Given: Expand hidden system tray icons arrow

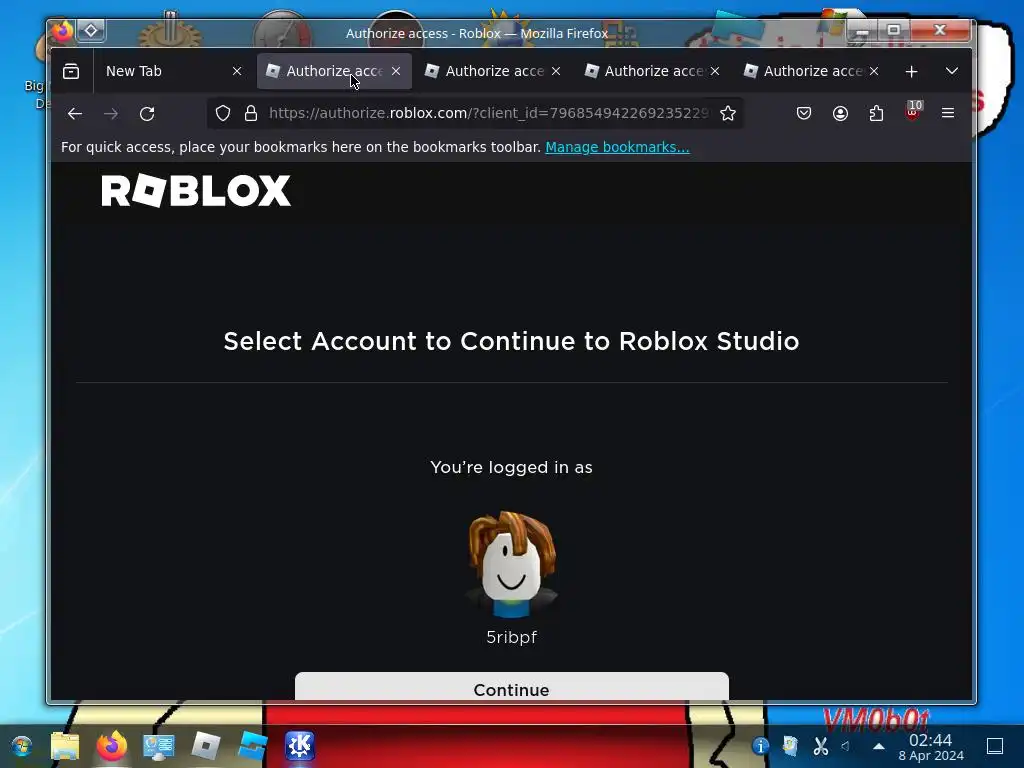Looking at the screenshot, I should [879, 746].
